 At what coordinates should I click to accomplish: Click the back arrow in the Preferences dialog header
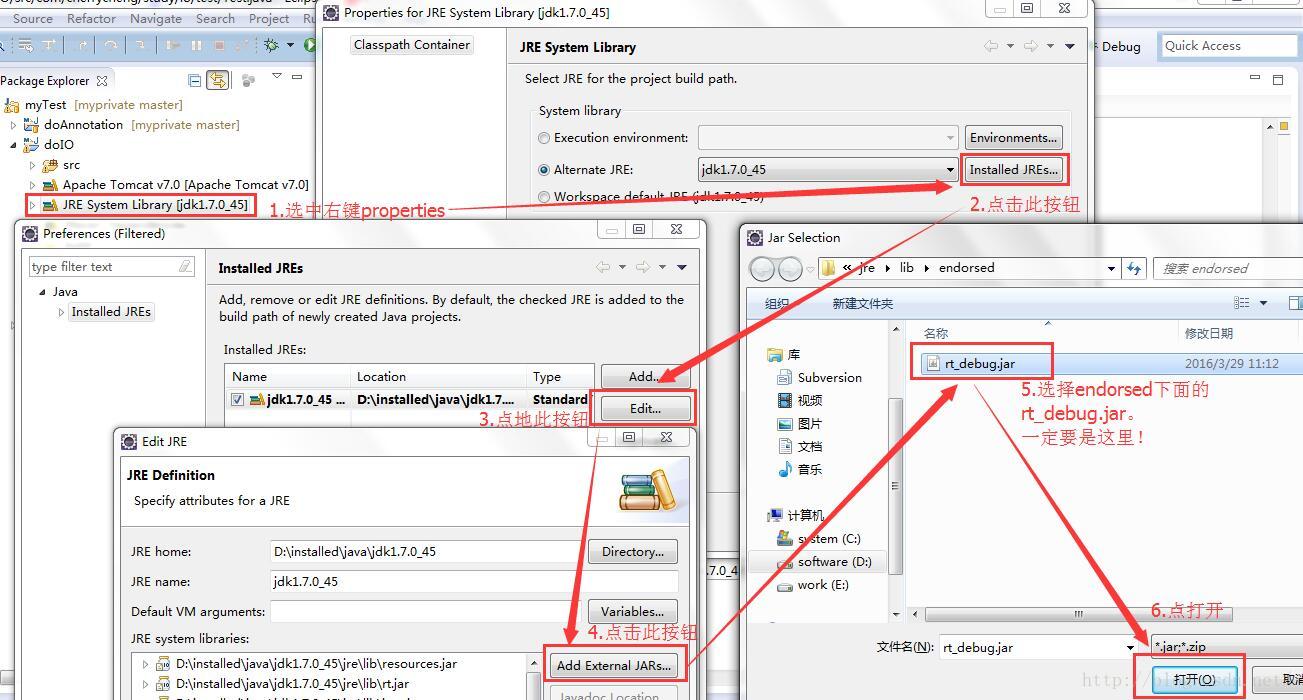(603, 267)
